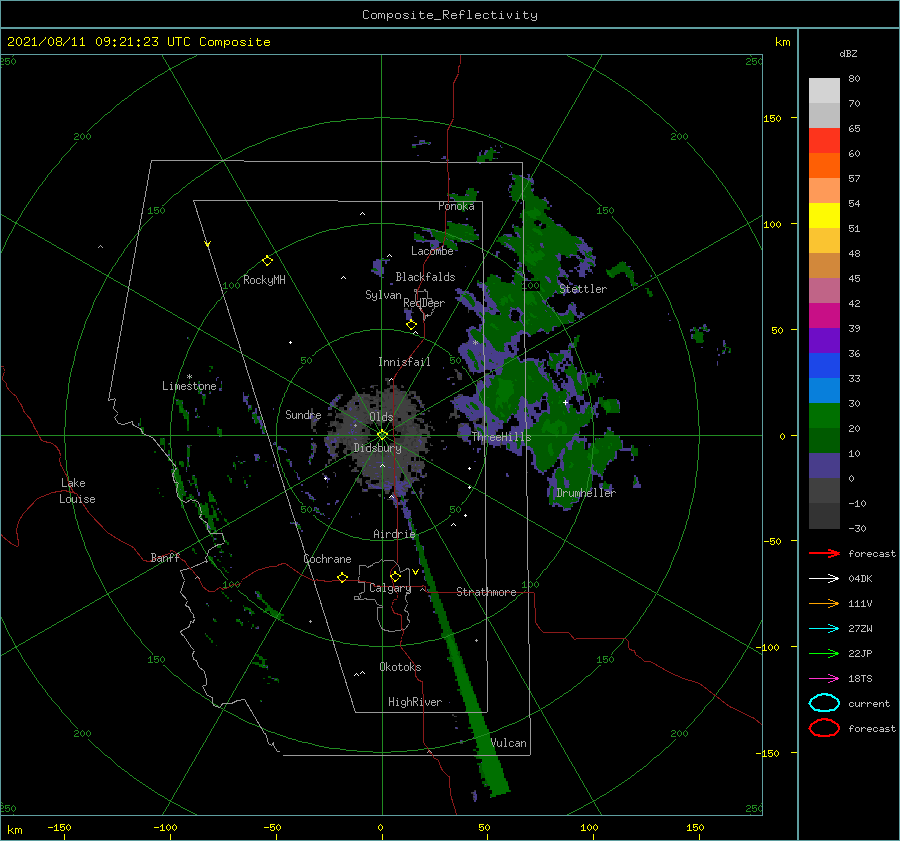
Task: Click the magenta 18TS arrow icon
Action: (824, 679)
